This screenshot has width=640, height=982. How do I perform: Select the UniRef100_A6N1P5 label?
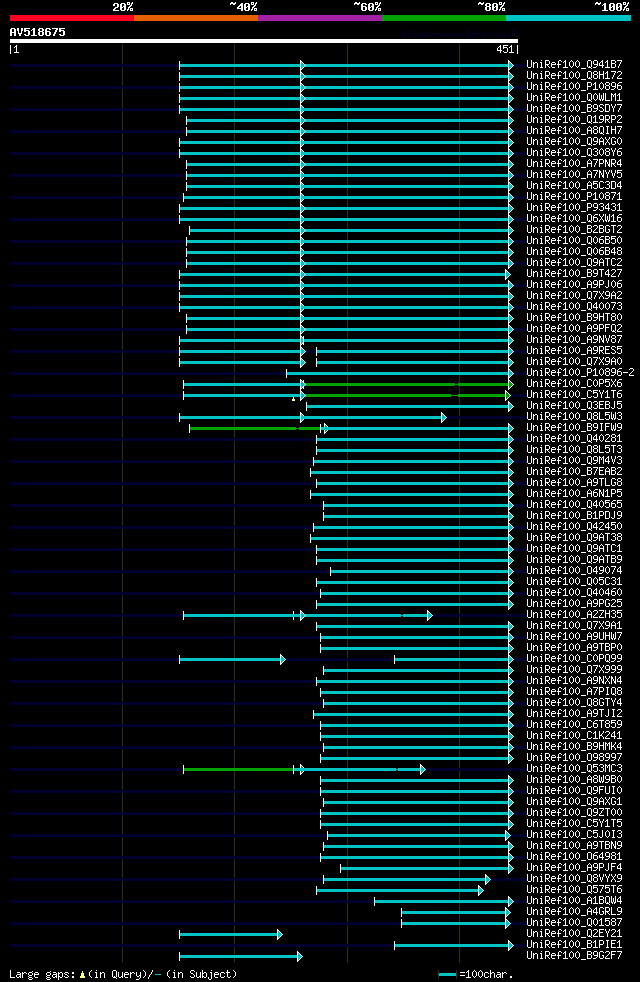(574, 494)
